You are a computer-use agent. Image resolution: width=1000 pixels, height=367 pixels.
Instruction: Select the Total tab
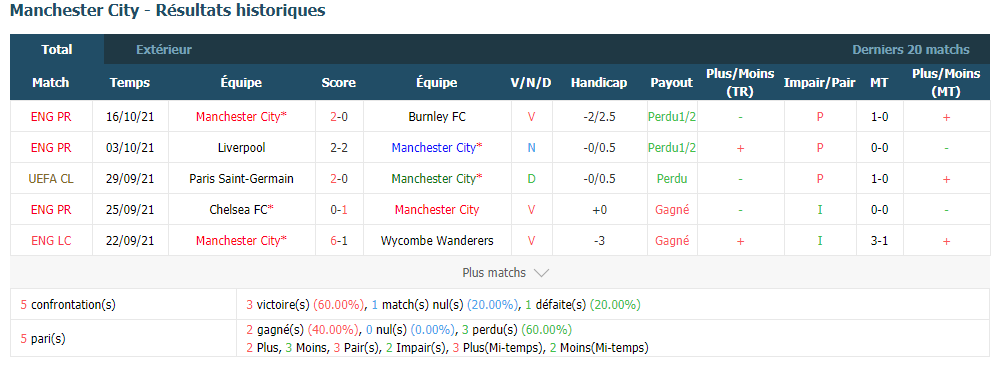(57, 50)
